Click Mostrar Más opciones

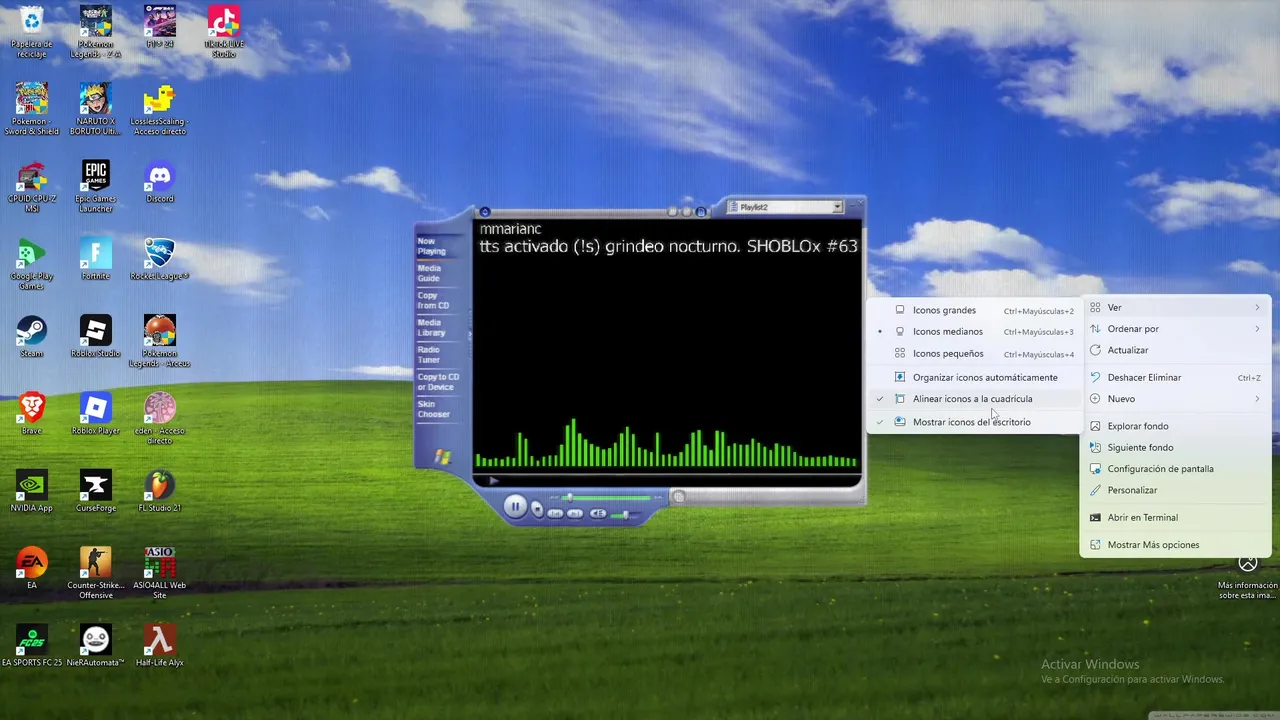(1175, 544)
